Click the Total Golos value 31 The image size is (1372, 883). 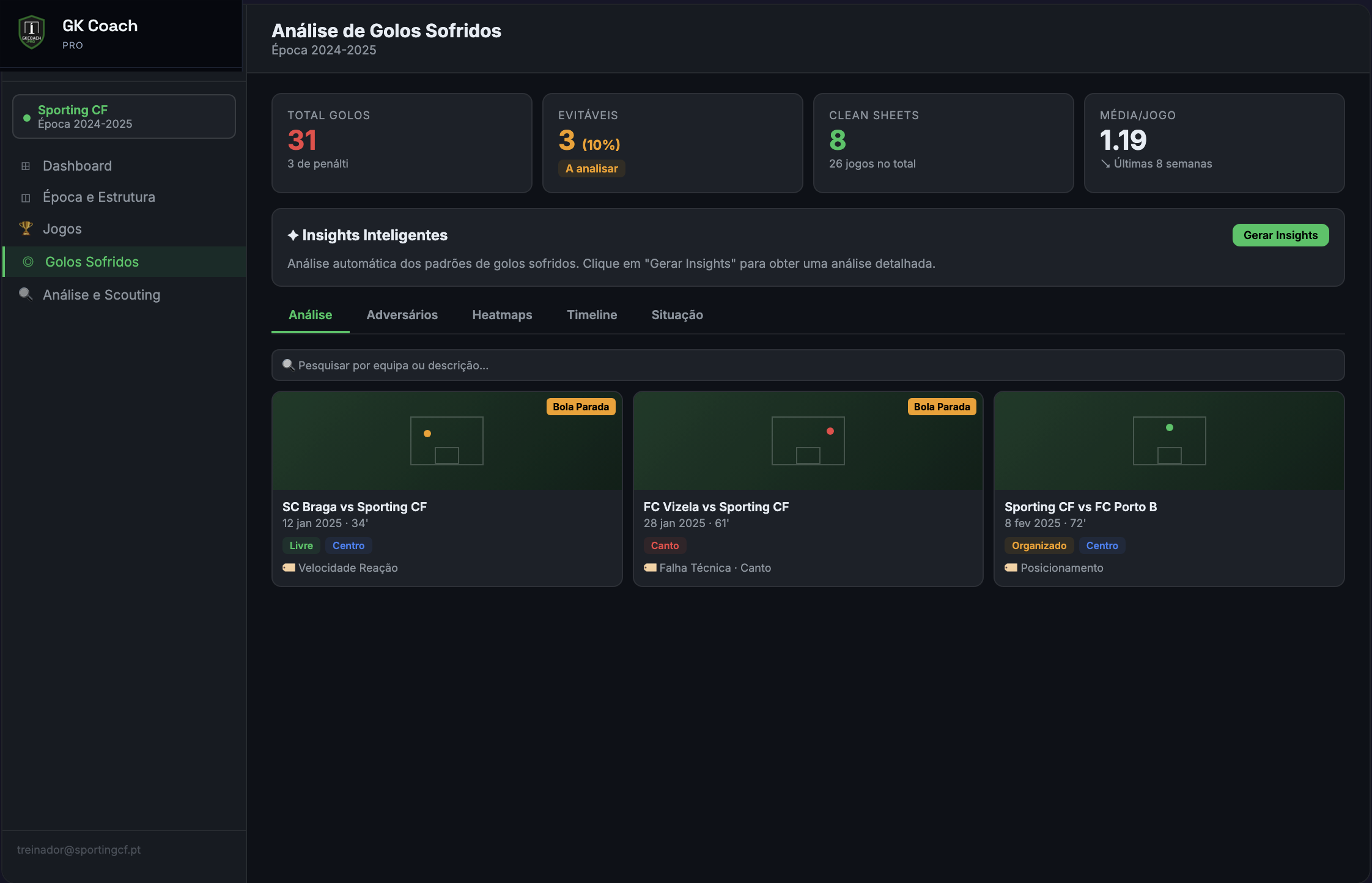(302, 140)
